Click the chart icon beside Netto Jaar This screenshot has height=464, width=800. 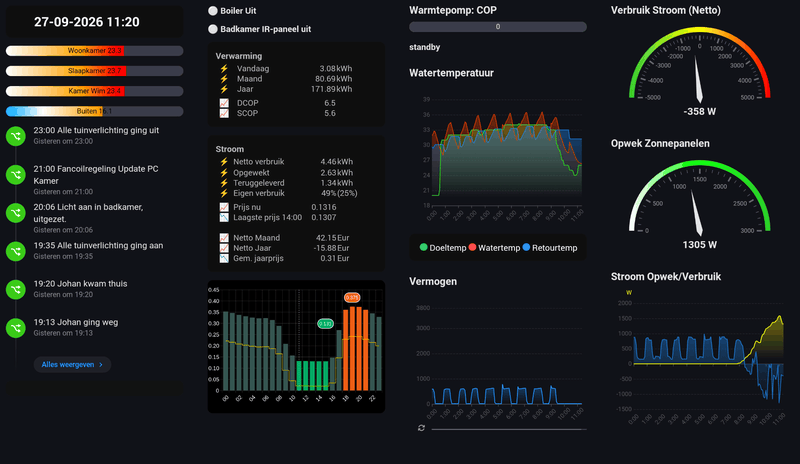click(x=224, y=248)
